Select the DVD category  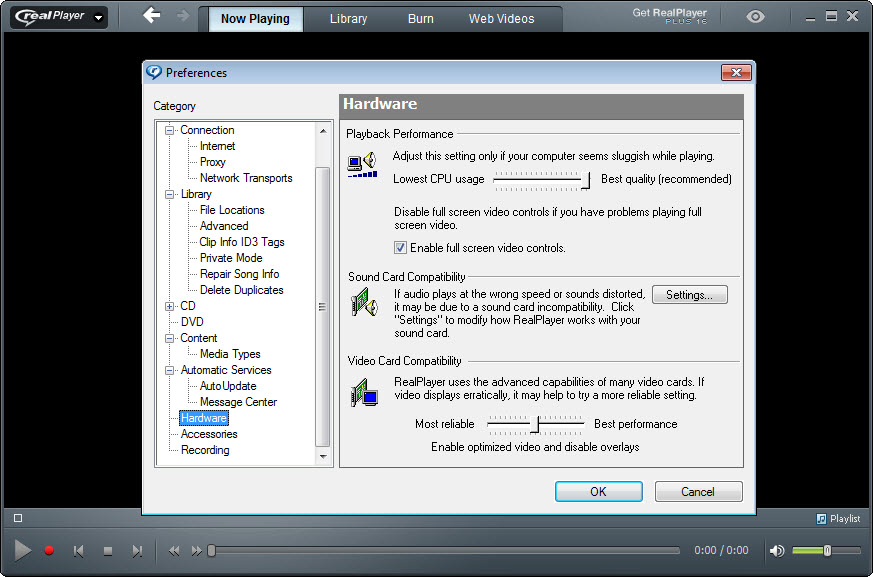pyautogui.click(x=192, y=322)
